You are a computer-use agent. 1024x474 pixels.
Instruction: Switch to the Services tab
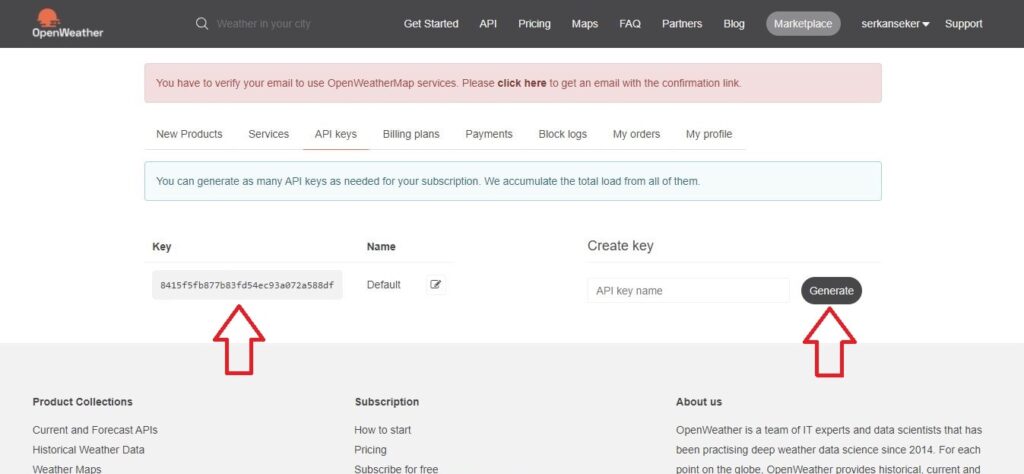(268, 134)
